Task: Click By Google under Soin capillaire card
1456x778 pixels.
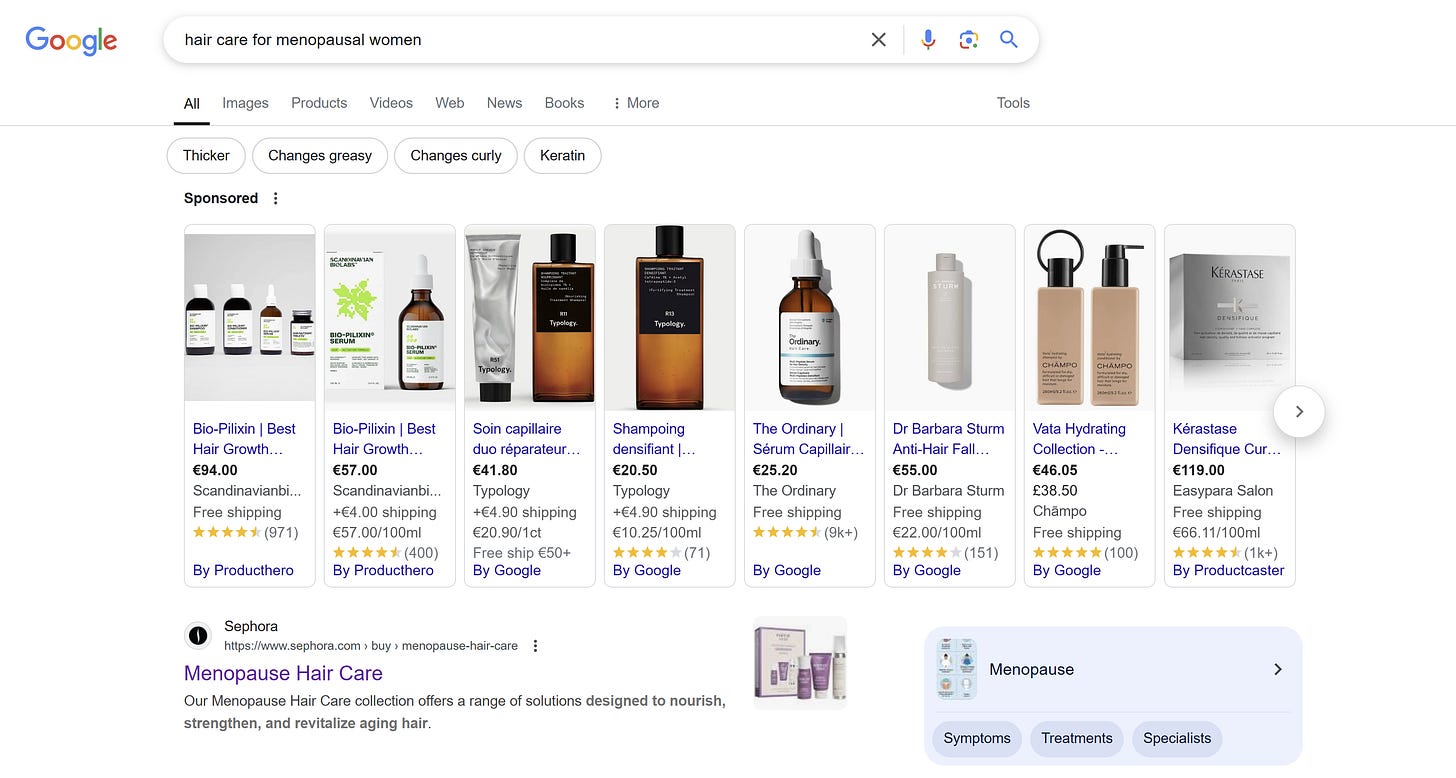Action: (x=507, y=570)
